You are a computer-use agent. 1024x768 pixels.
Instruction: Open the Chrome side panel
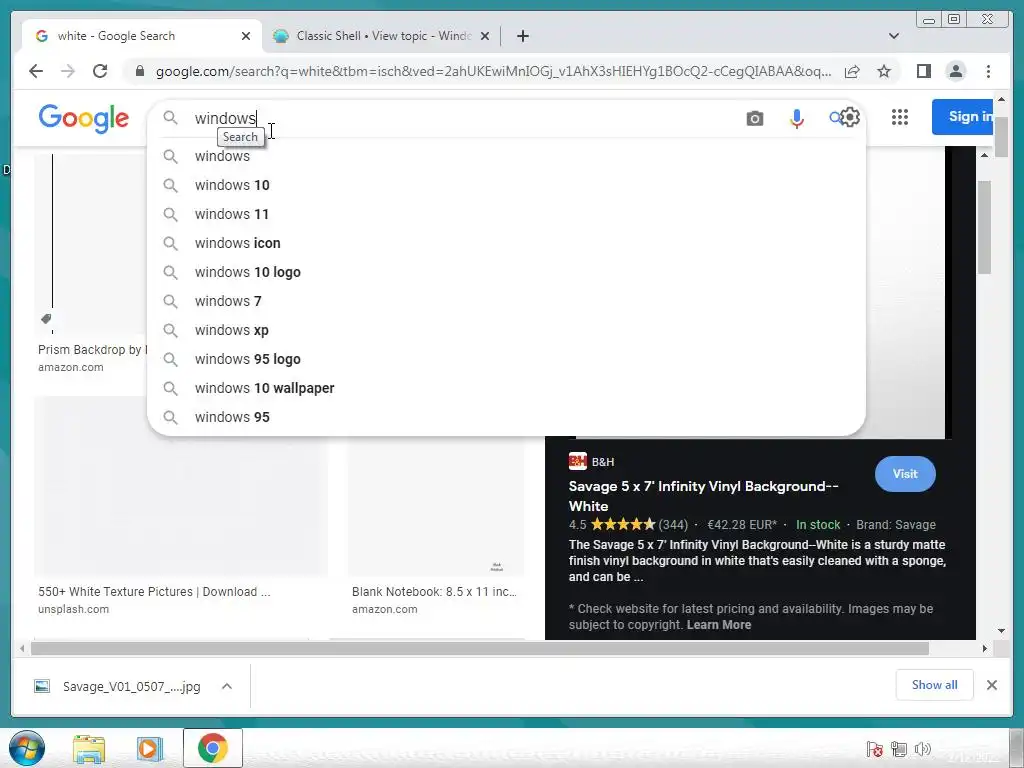pos(923,71)
